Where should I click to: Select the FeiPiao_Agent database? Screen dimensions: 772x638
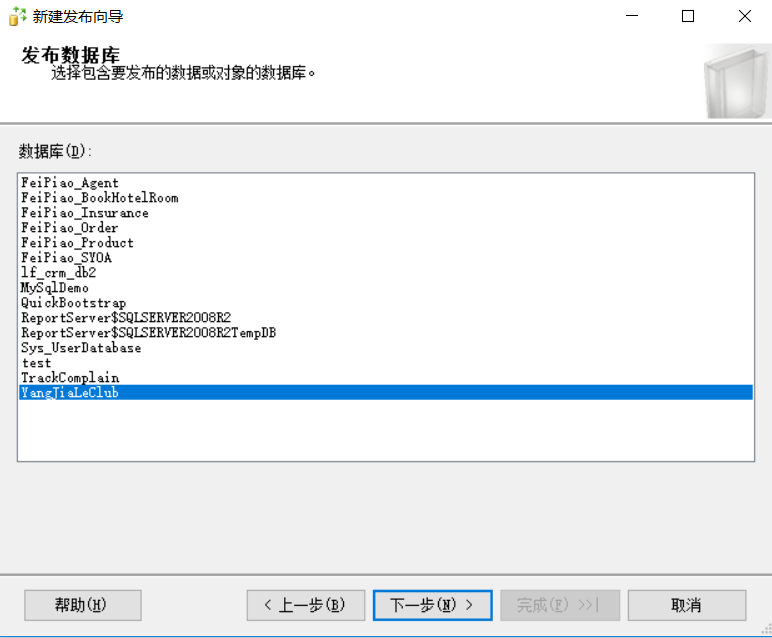[69, 183]
